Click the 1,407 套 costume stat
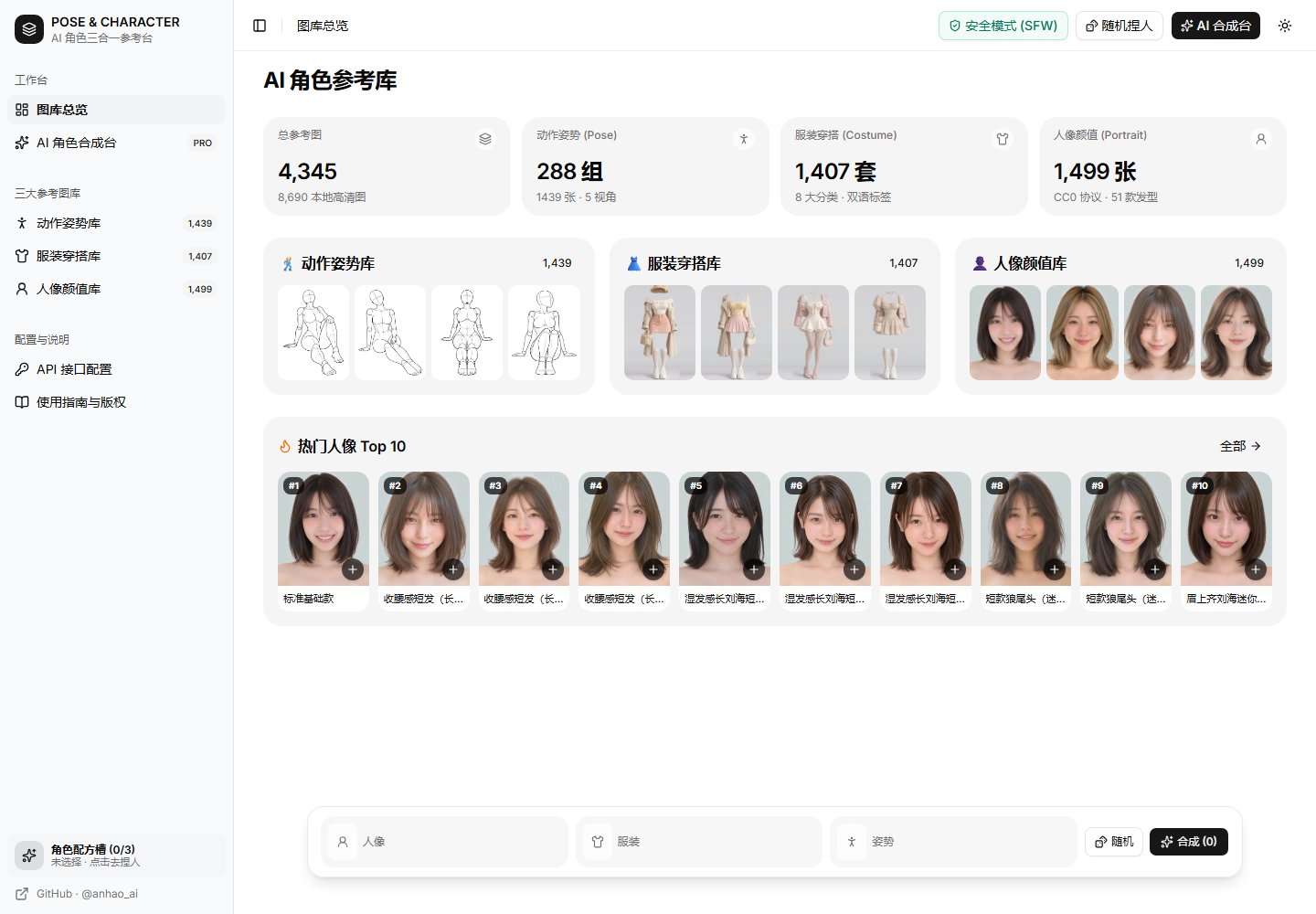Screen dimensions: 1316x914 836,172
